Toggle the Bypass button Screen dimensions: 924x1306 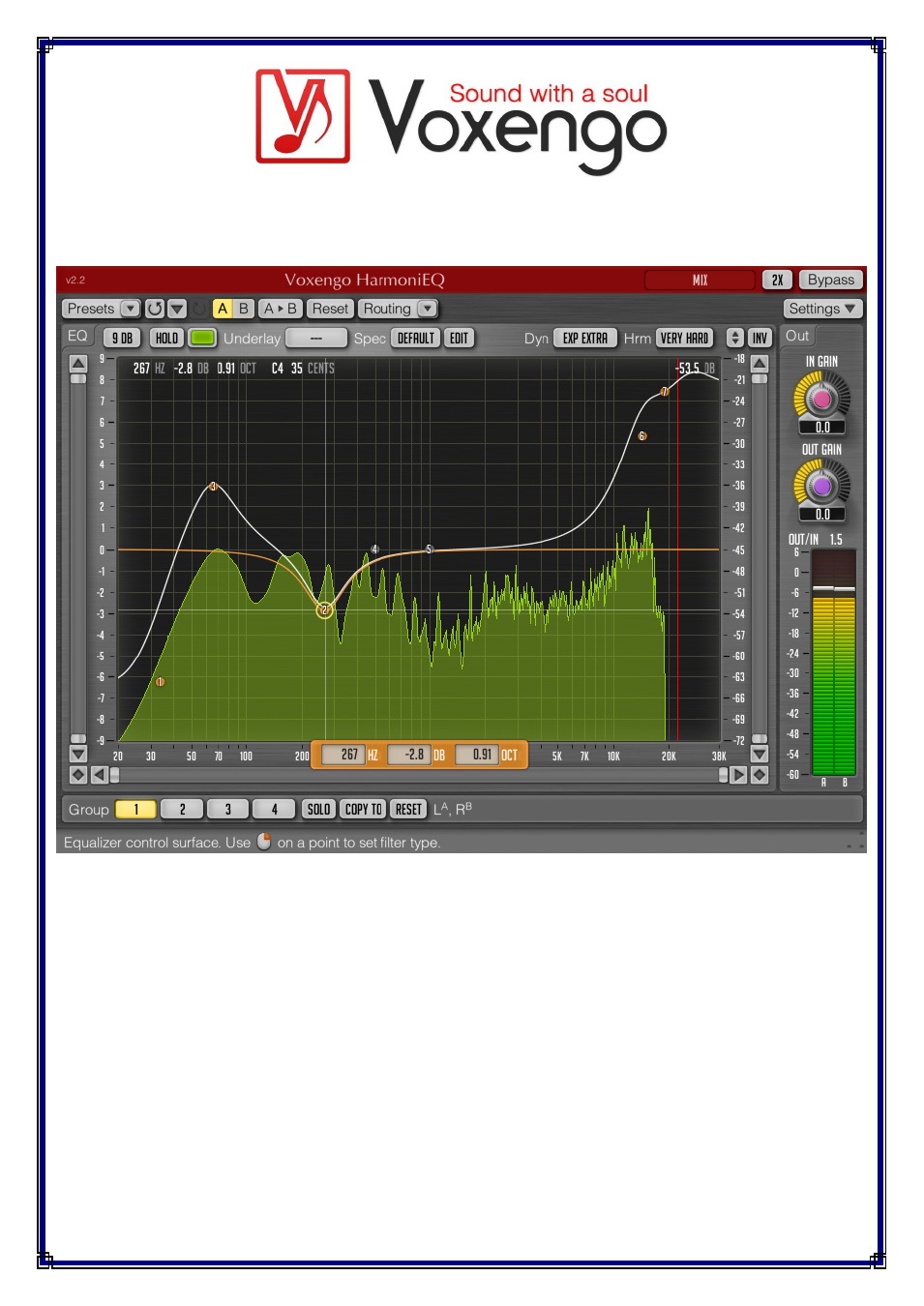(x=831, y=280)
